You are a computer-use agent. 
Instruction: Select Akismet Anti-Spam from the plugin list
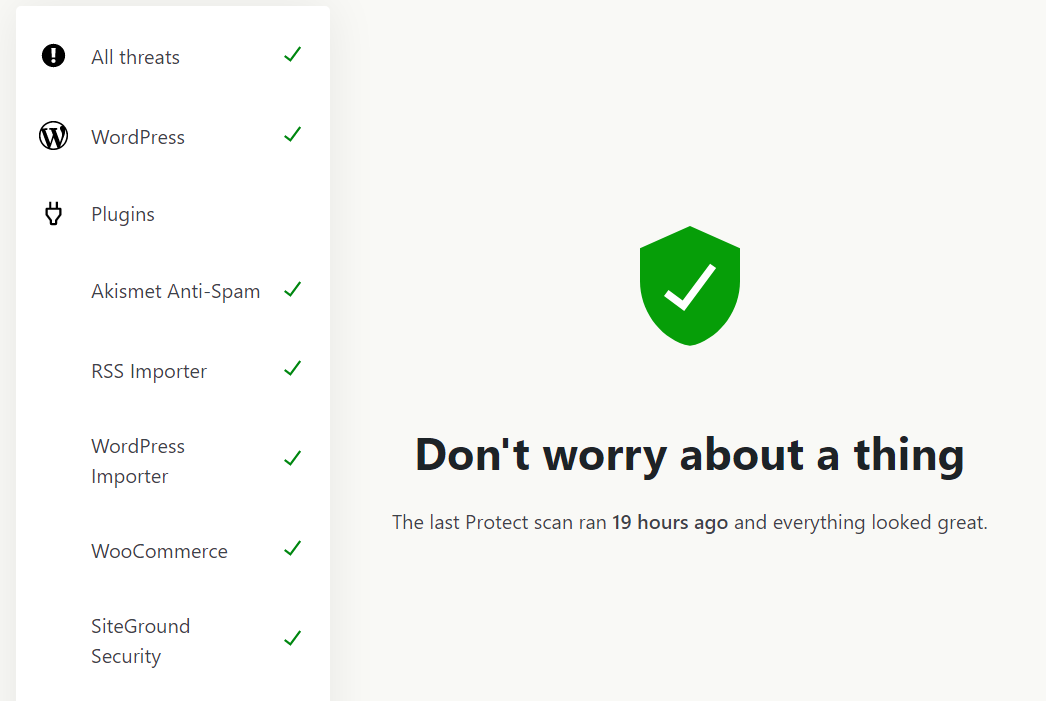pos(175,291)
